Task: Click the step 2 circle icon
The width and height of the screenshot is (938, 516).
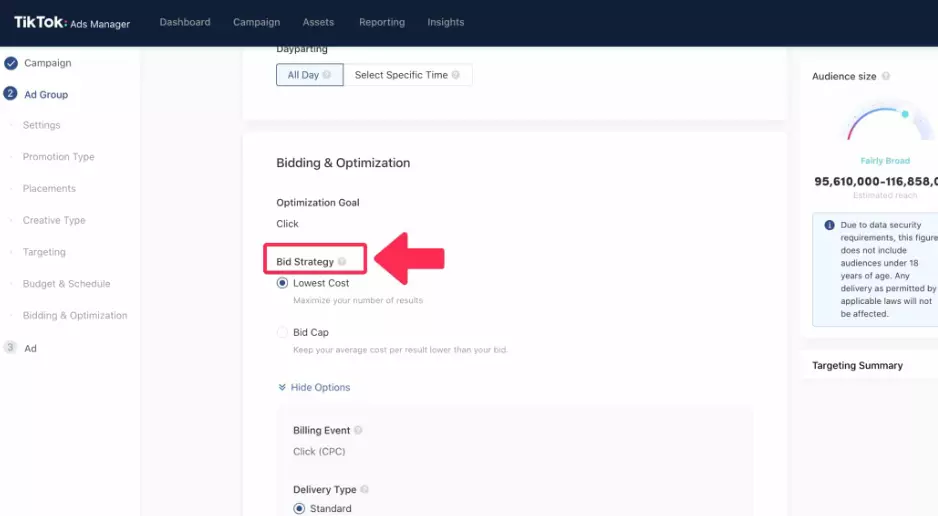Action: [10, 93]
